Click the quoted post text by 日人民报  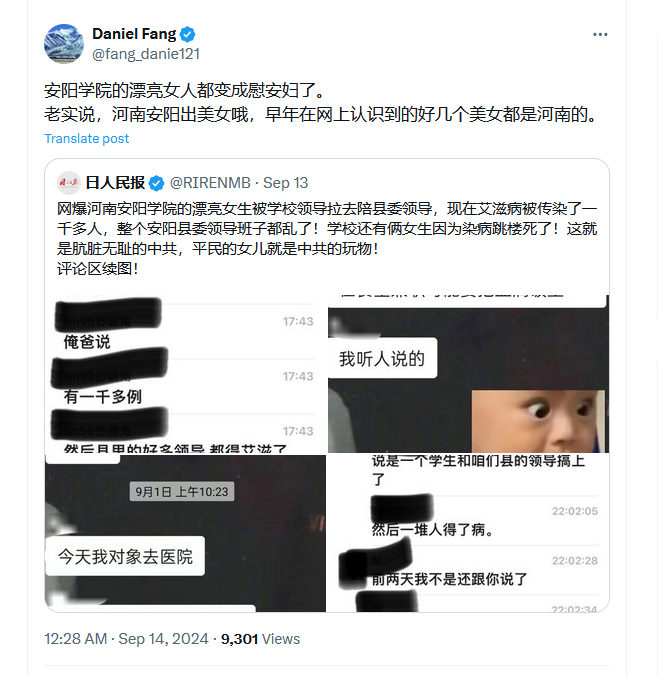coord(327,238)
